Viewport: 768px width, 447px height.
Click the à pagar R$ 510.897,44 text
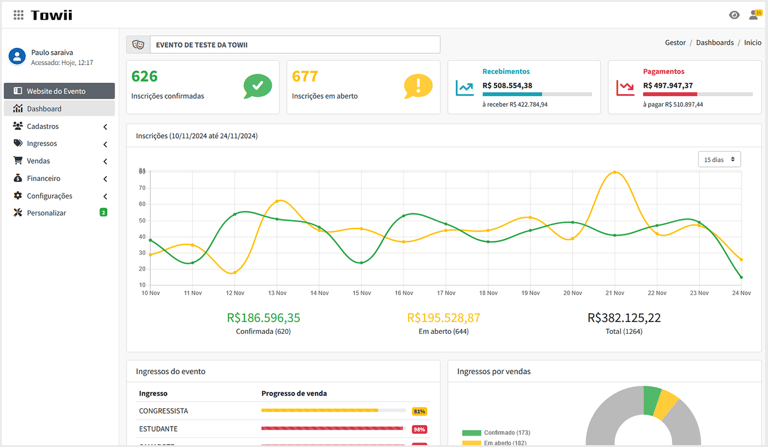673,104
